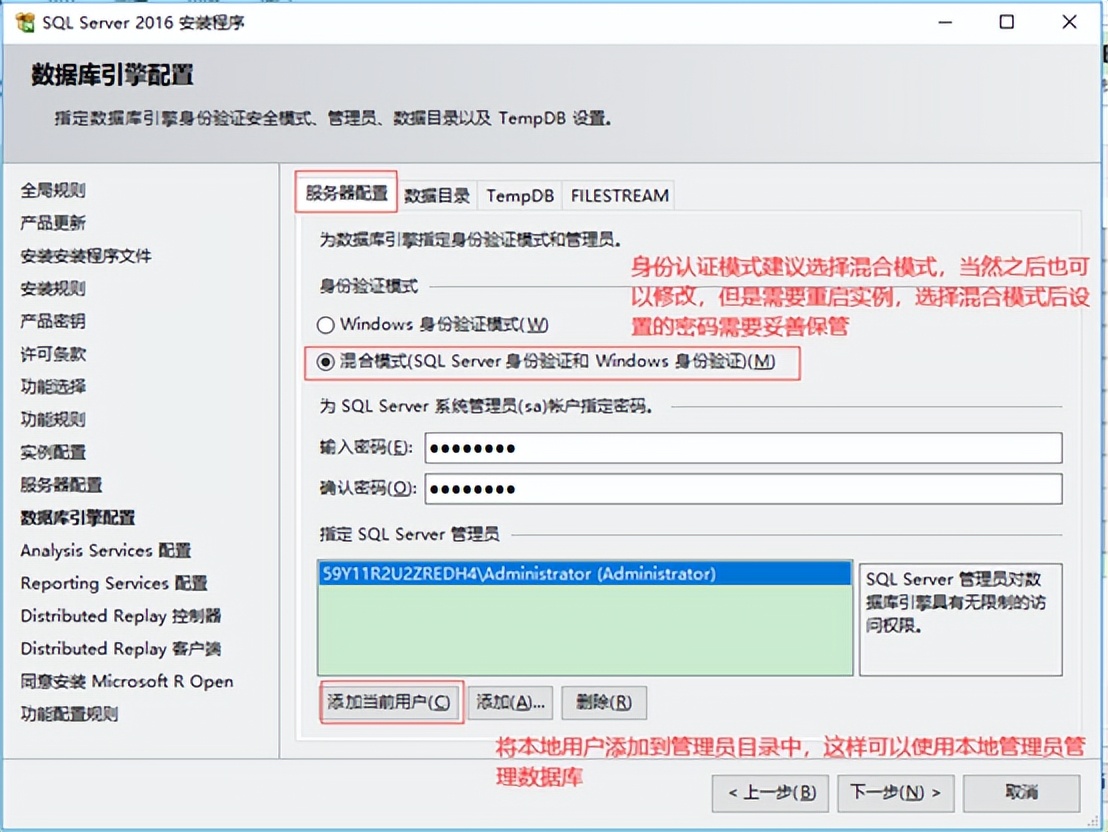Switch to the TempDB tab
This screenshot has width=1108, height=832.
tap(519, 196)
